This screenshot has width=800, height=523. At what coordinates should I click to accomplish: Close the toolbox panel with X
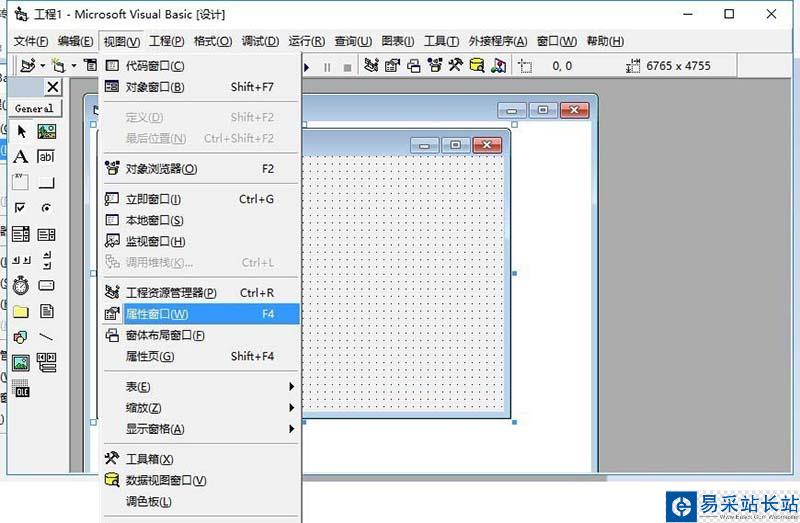tap(53, 87)
